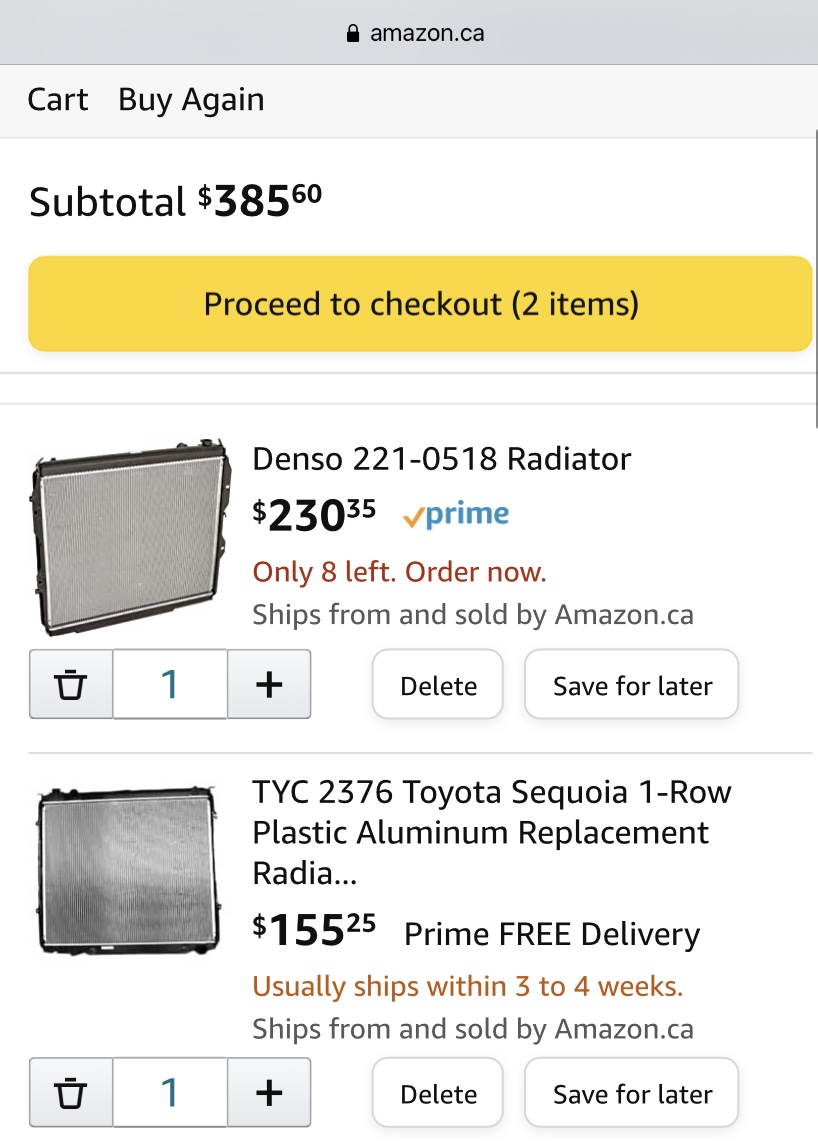Image resolution: width=818 pixels, height=1143 pixels.
Task: Save the Denso radiator for later
Action: pos(632,686)
